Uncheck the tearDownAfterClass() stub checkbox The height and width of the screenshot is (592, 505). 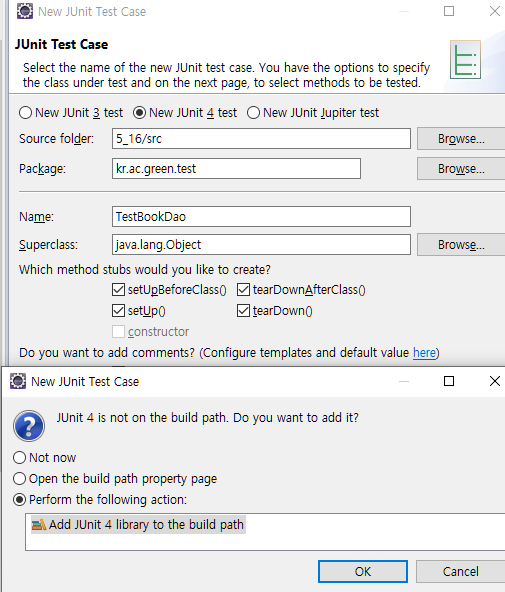click(x=243, y=290)
